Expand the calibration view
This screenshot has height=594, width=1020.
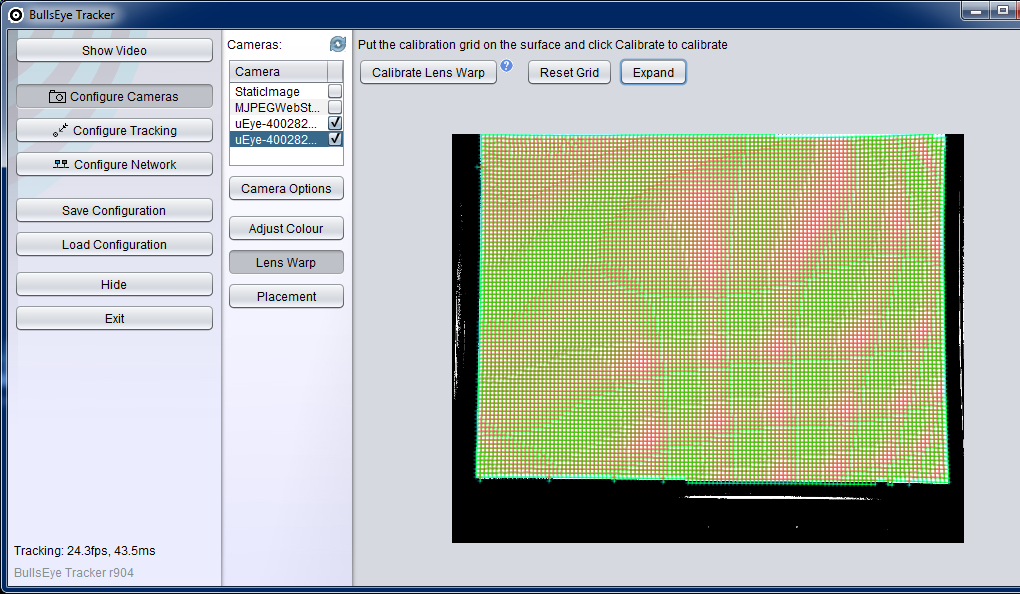coord(653,73)
